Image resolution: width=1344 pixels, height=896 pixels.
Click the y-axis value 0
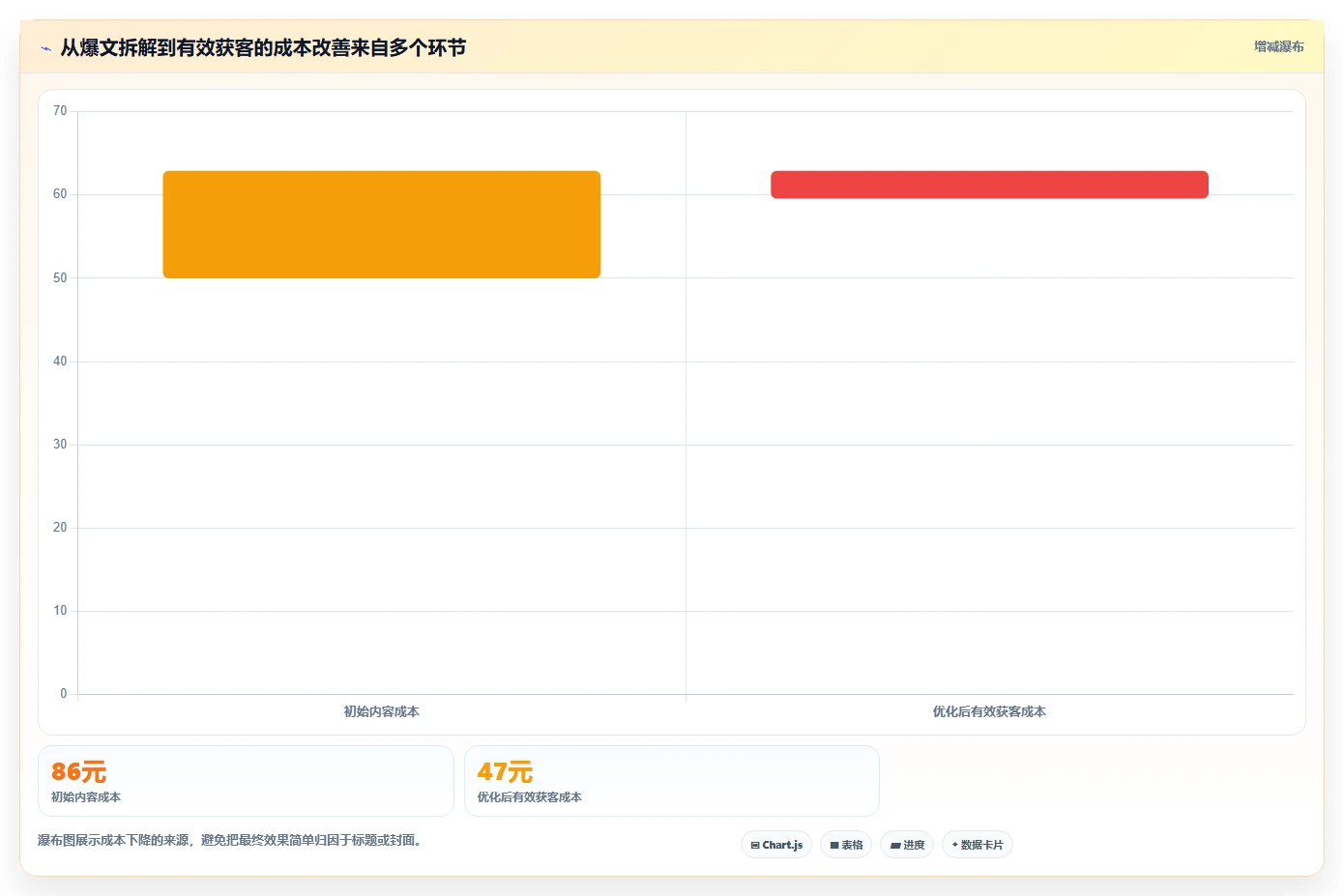[x=64, y=694]
